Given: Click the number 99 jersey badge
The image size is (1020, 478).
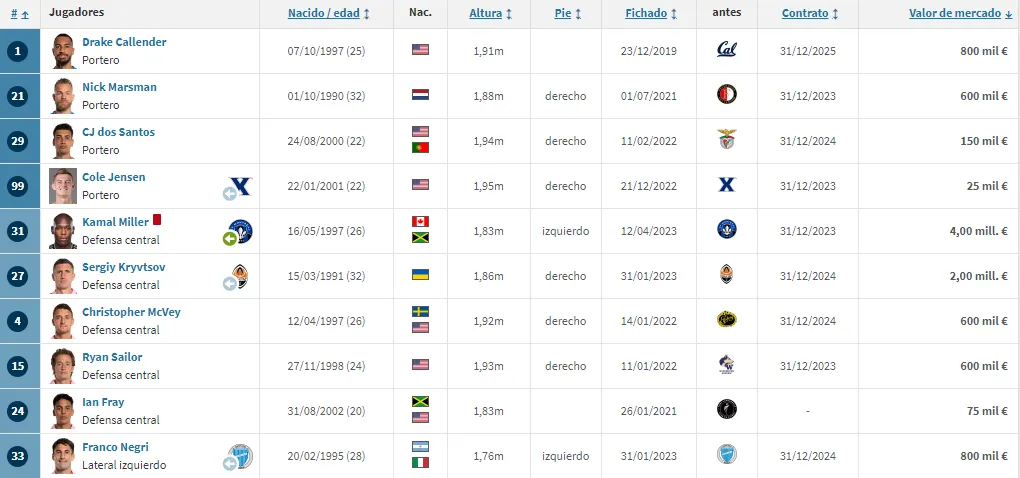Looking at the screenshot, I should pyautogui.click(x=19, y=186).
